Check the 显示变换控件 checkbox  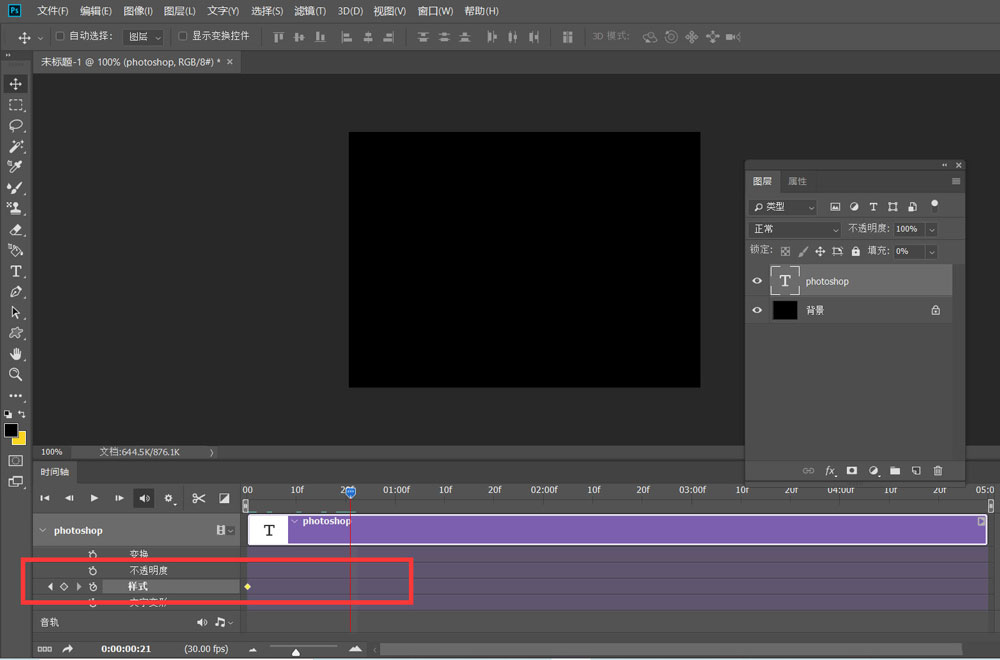point(182,37)
